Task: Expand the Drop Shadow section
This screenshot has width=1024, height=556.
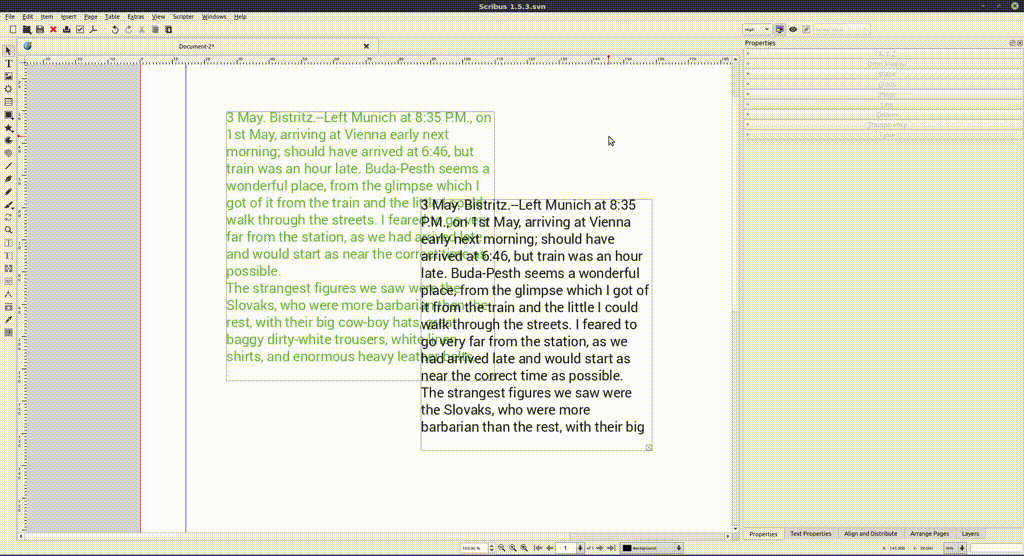Action: 886,64
